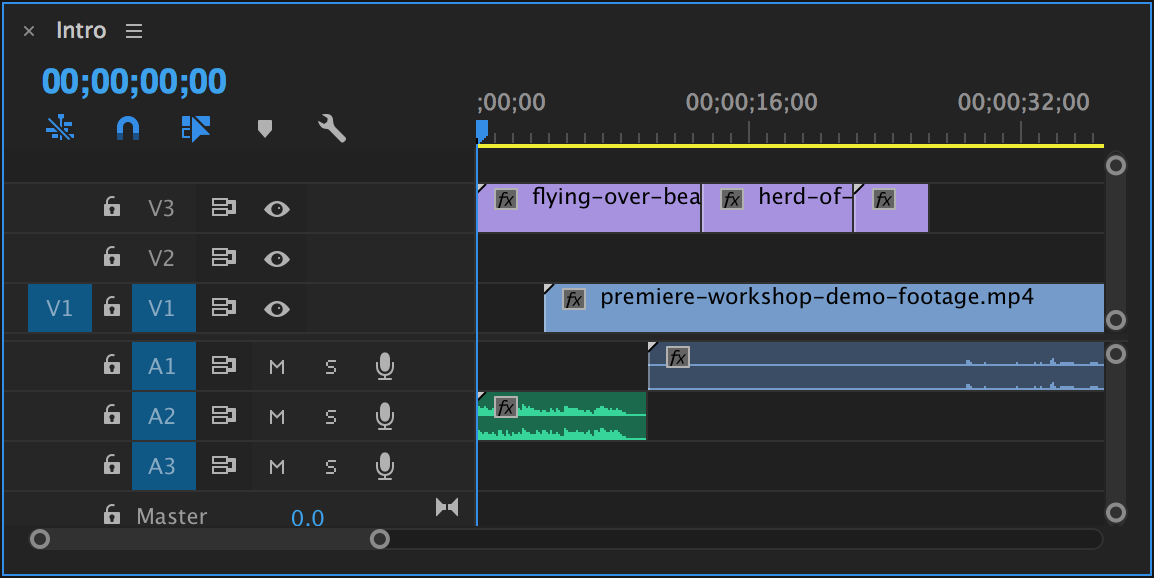The height and width of the screenshot is (578, 1154).
Task: Click the fx badge on premiere-workshop-demo-footage.mp4
Action: tap(573, 298)
